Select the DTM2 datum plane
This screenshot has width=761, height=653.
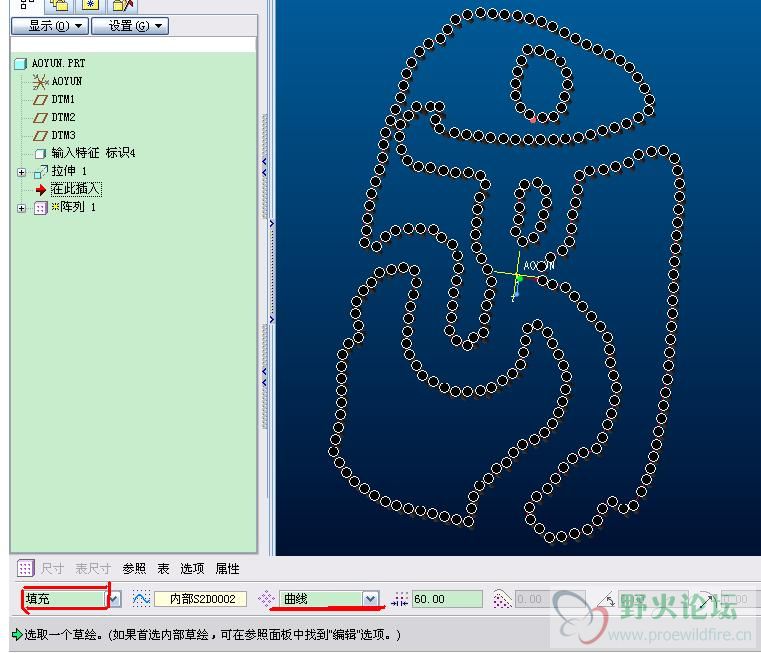pos(54,117)
